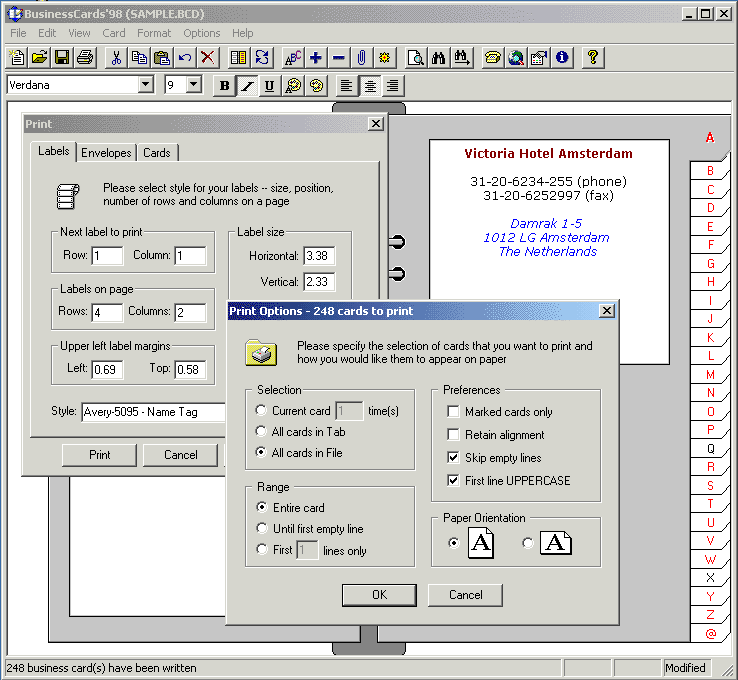This screenshot has height=680, width=738.
Task: Open the Verdana font dropdown
Action: click(x=146, y=85)
